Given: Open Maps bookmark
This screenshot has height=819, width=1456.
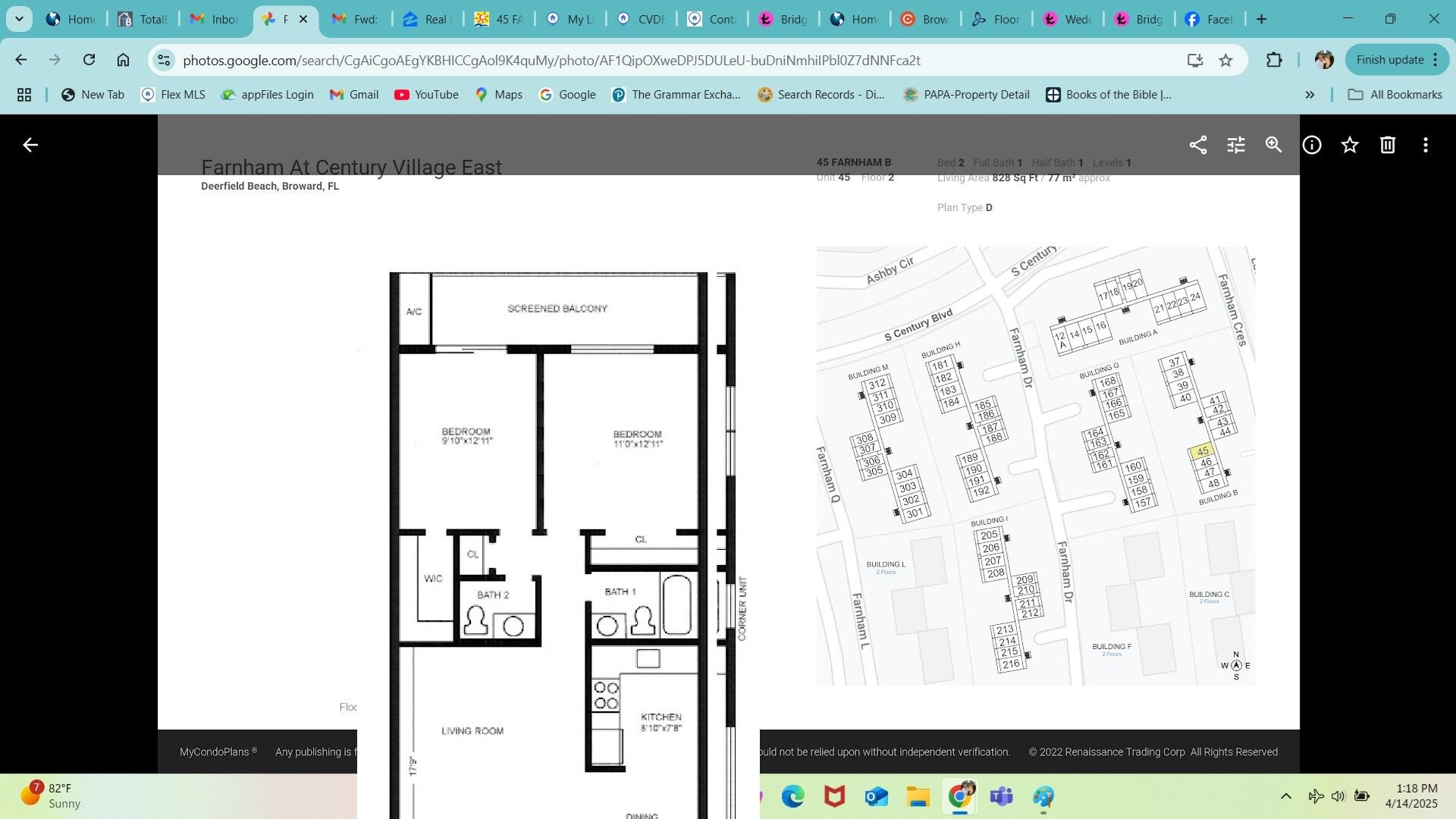Looking at the screenshot, I should 498,95.
